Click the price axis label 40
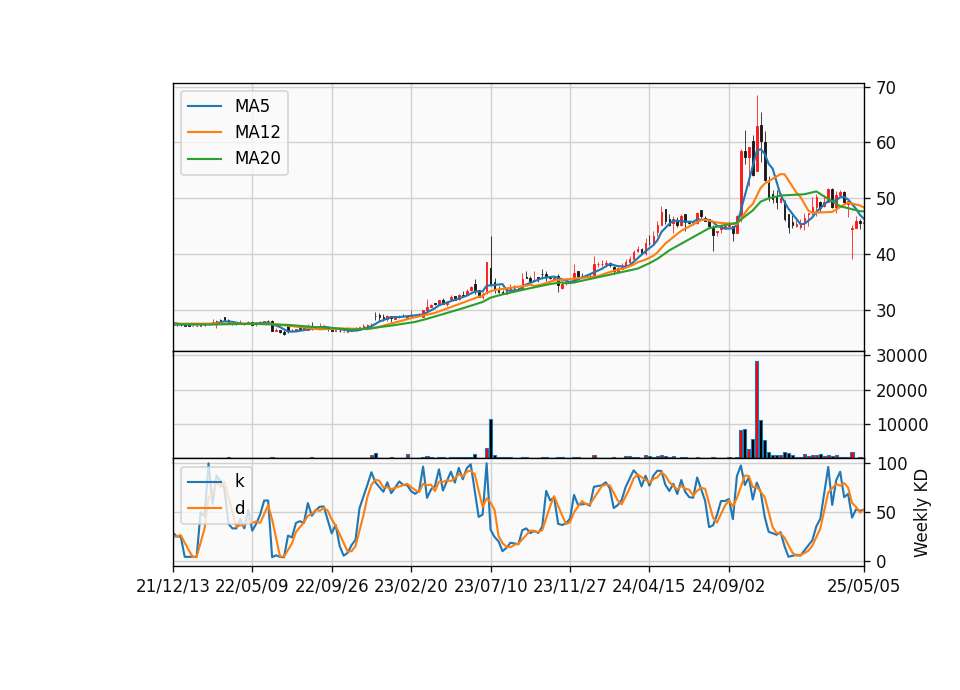Viewport: 960px width, 690px height. [x=886, y=255]
